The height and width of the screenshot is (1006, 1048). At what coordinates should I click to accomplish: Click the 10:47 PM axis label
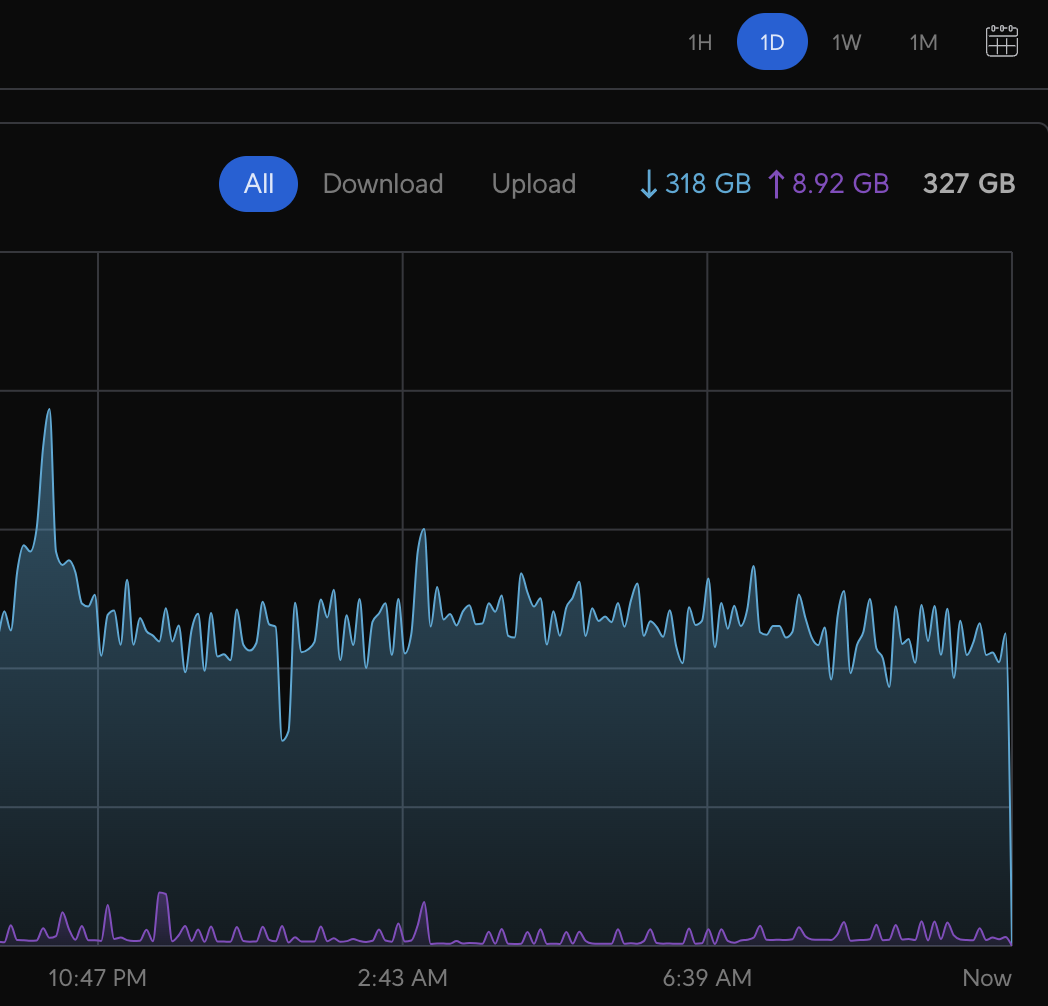(97, 978)
